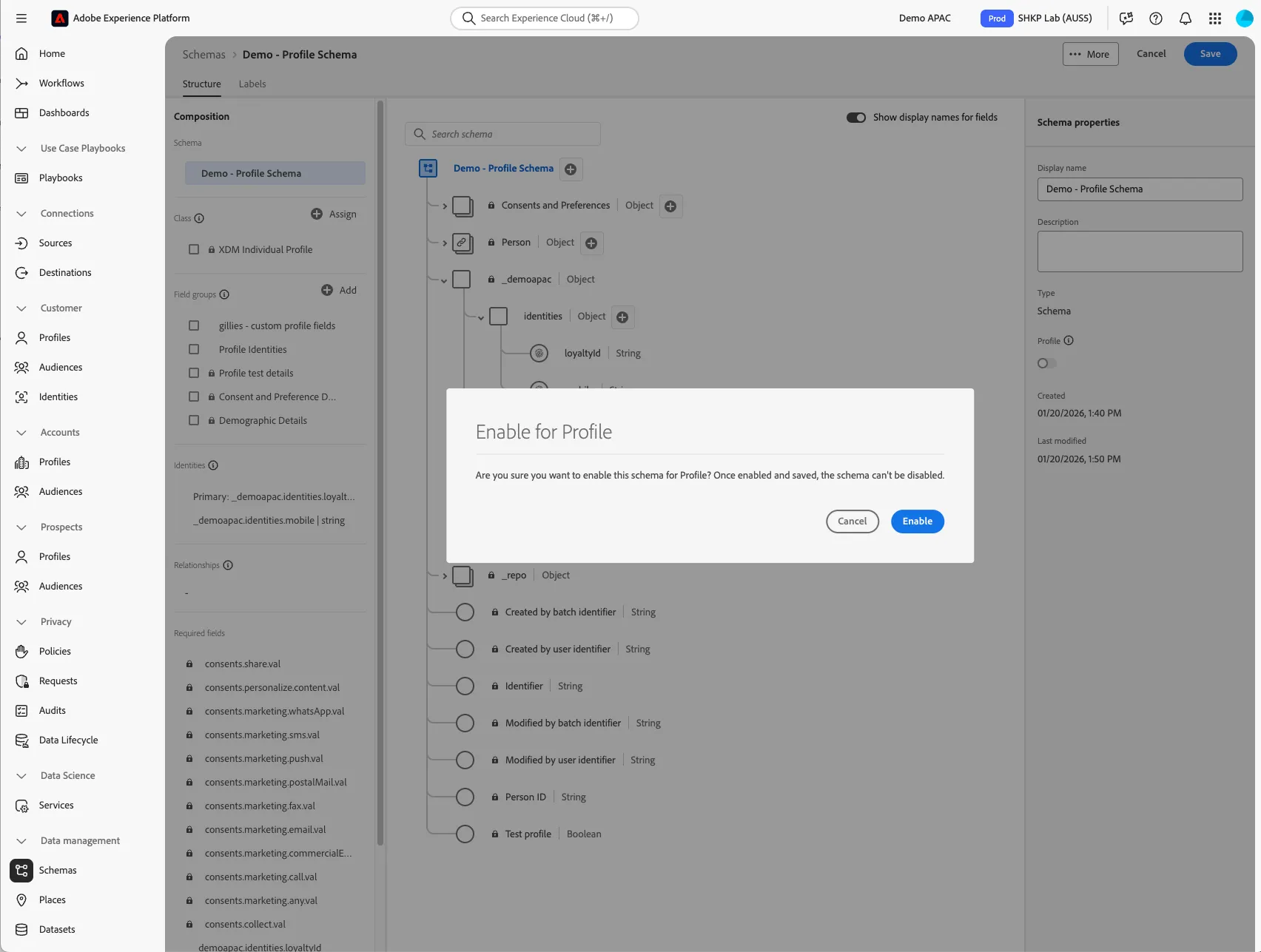Open the feedback chat icon
The image size is (1261, 952).
[1126, 18]
